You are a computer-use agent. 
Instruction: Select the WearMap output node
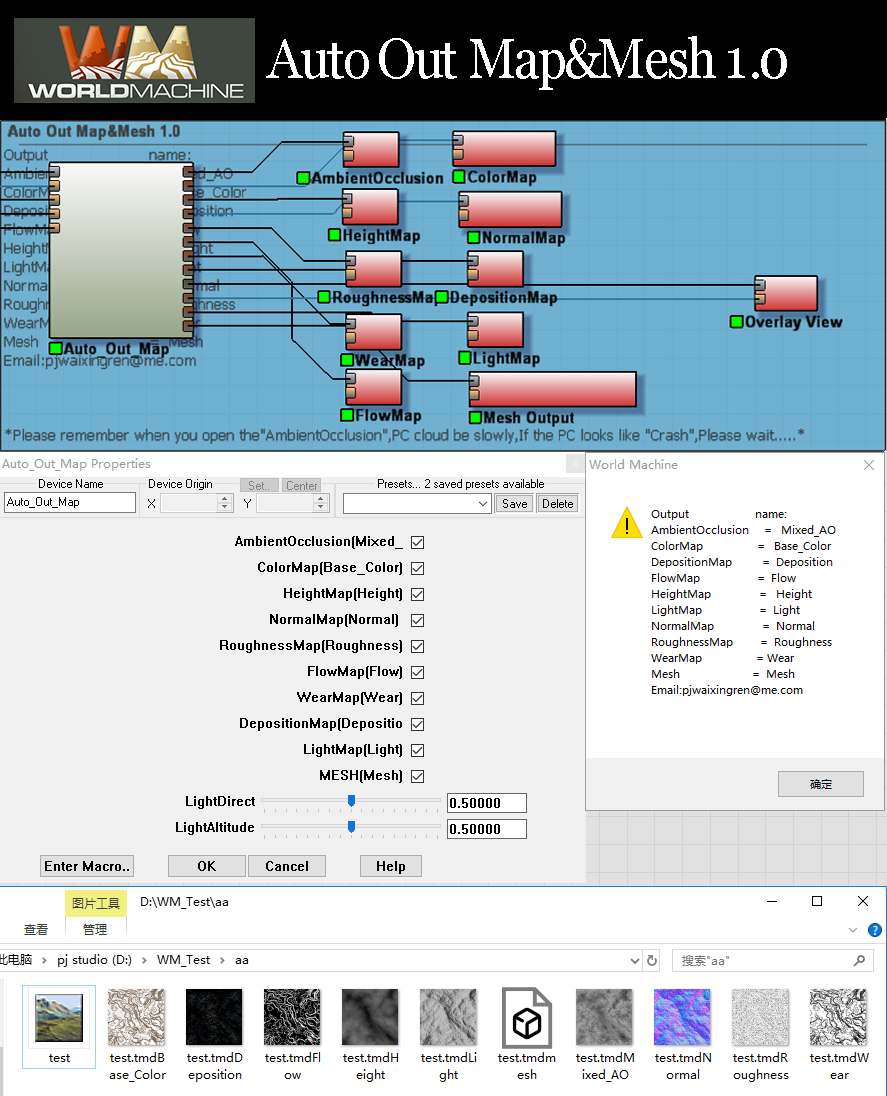click(x=373, y=331)
